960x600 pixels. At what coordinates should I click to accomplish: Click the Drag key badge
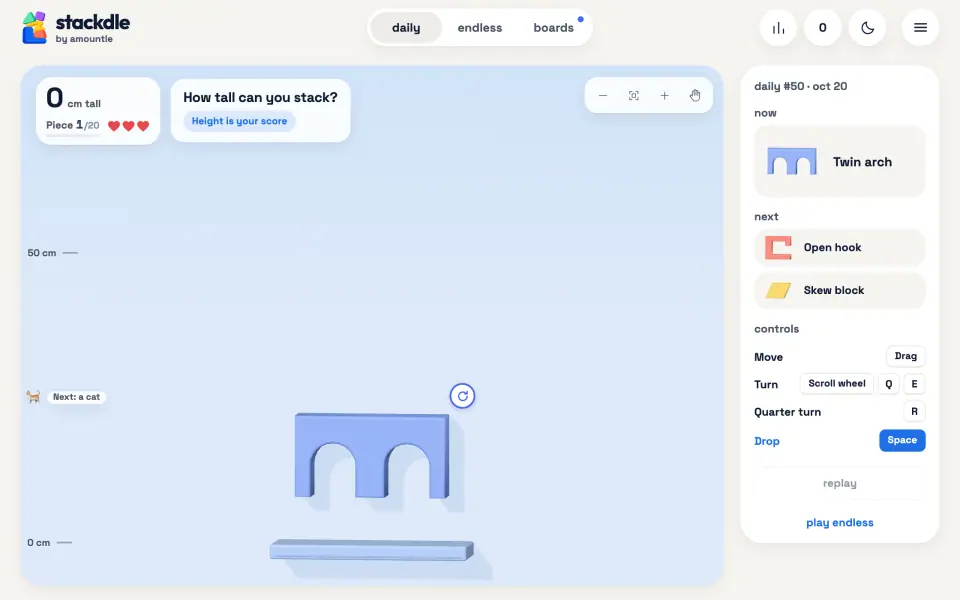[906, 356]
